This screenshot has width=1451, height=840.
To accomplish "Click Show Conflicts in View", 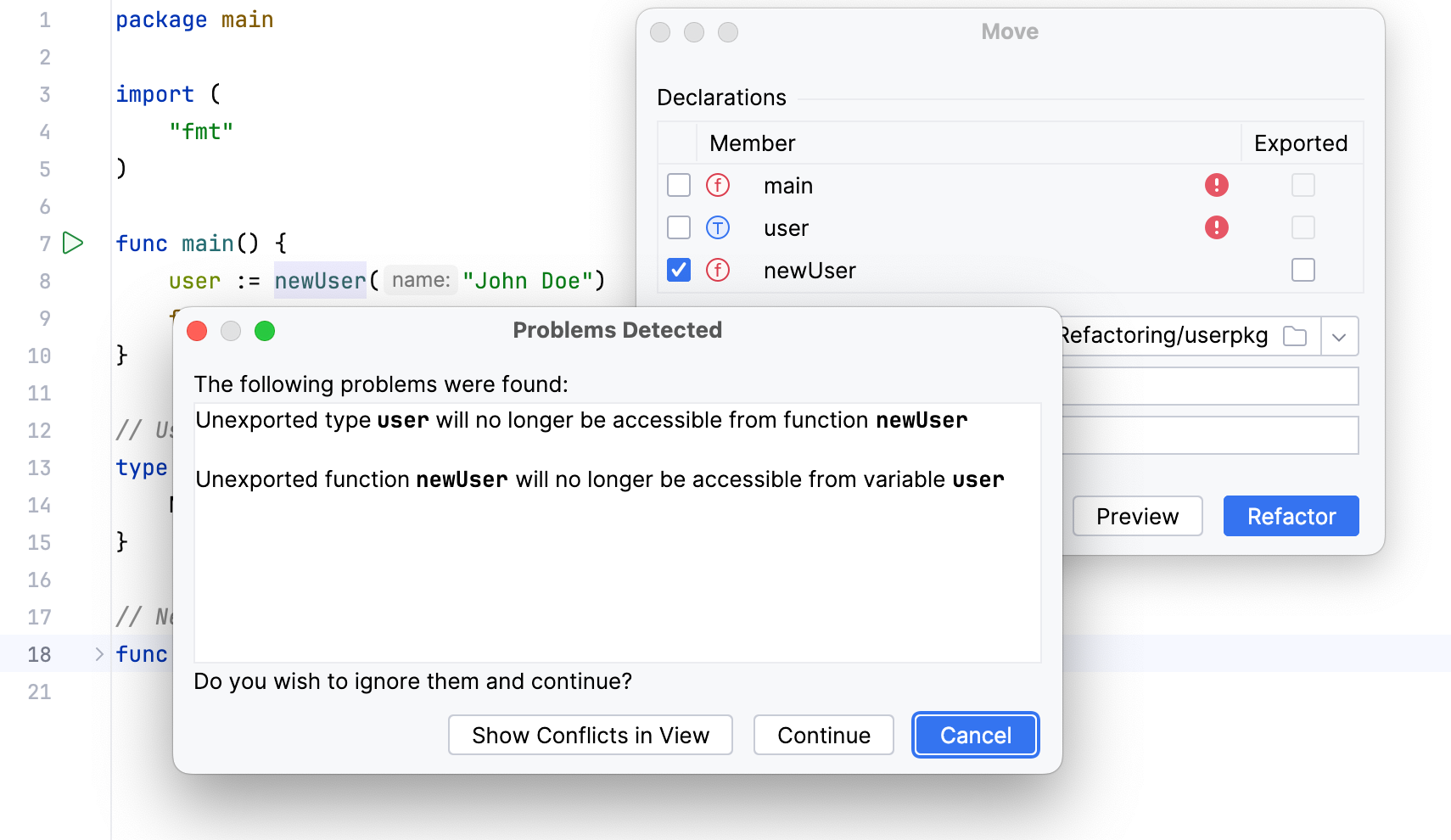I will point(590,735).
